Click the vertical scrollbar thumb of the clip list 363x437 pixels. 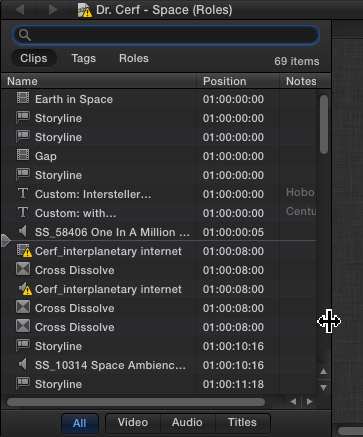[324, 124]
